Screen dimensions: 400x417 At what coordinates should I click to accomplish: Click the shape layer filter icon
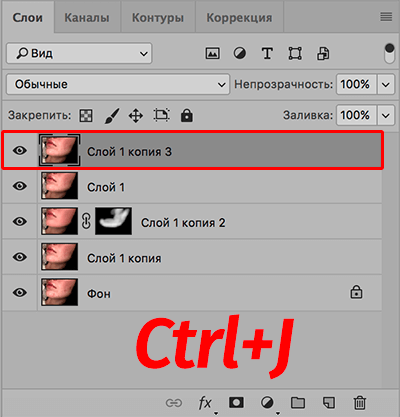pyautogui.click(x=295, y=53)
